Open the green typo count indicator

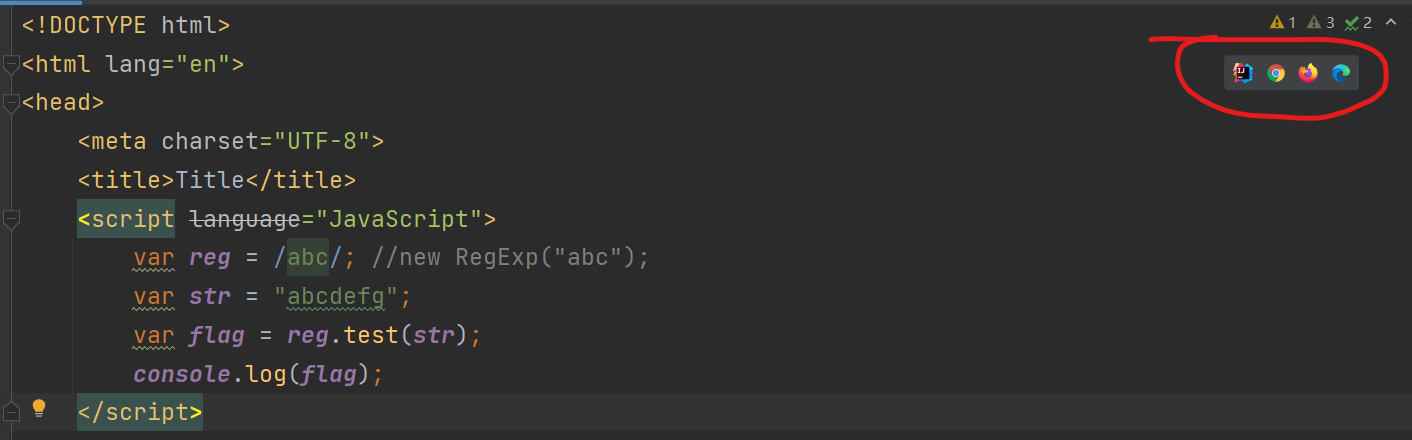coord(1358,22)
